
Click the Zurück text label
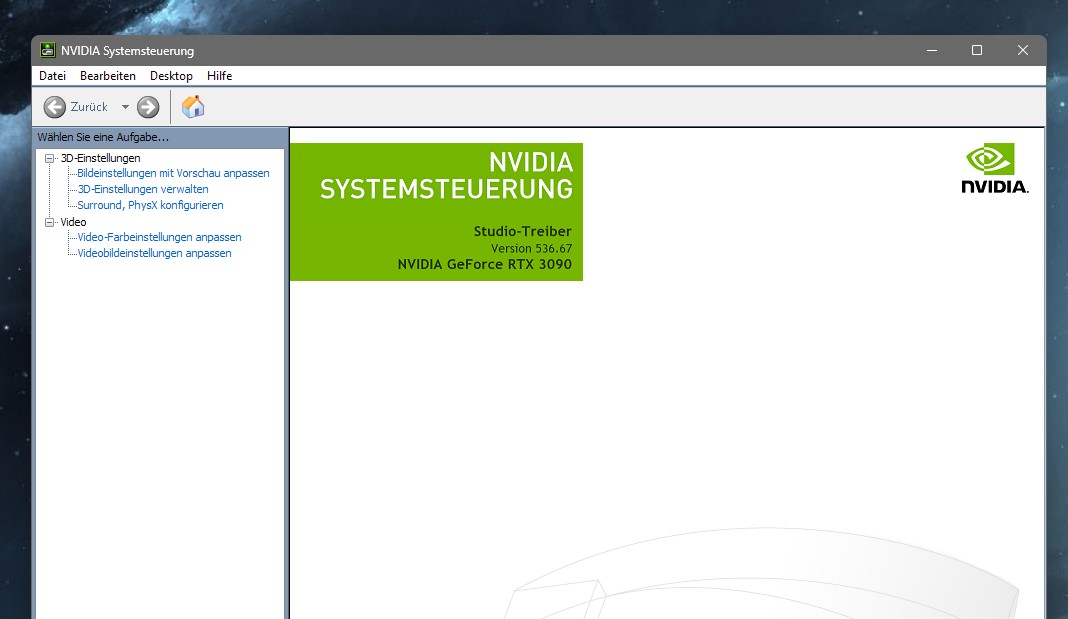89,107
